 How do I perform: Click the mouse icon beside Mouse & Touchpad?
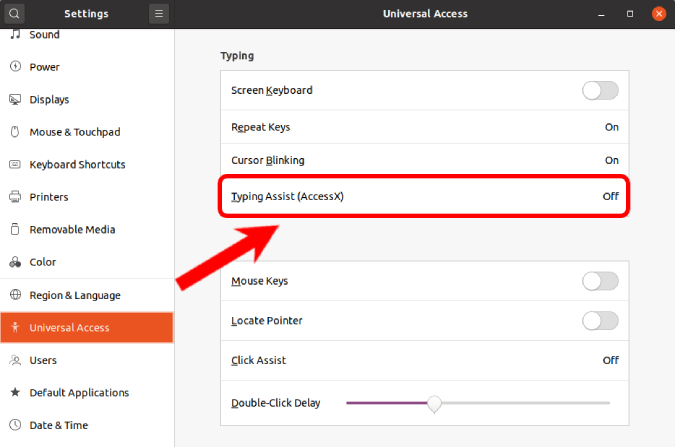(x=15, y=132)
